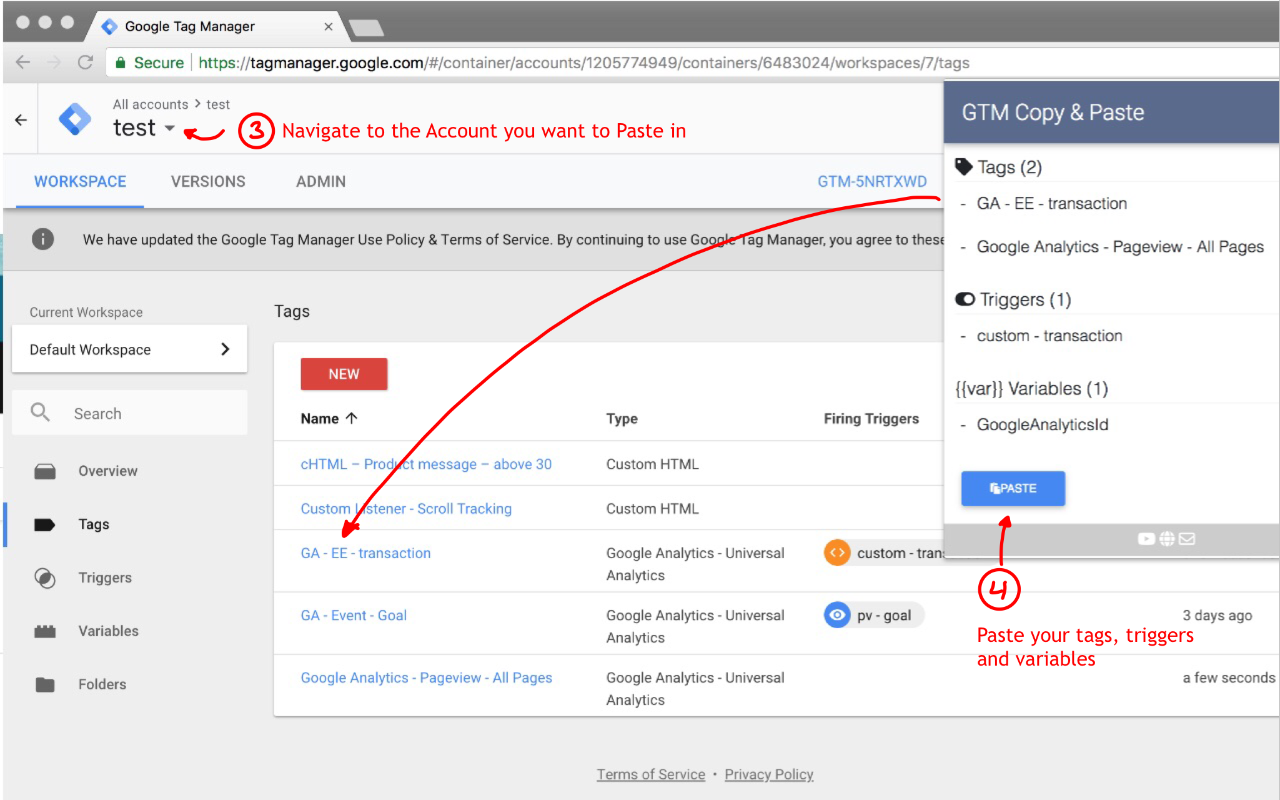Click the magnifier icon in the sidebar search
Image resolution: width=1280 pixels, height=800 pixels.
click(x=40, y=413)
